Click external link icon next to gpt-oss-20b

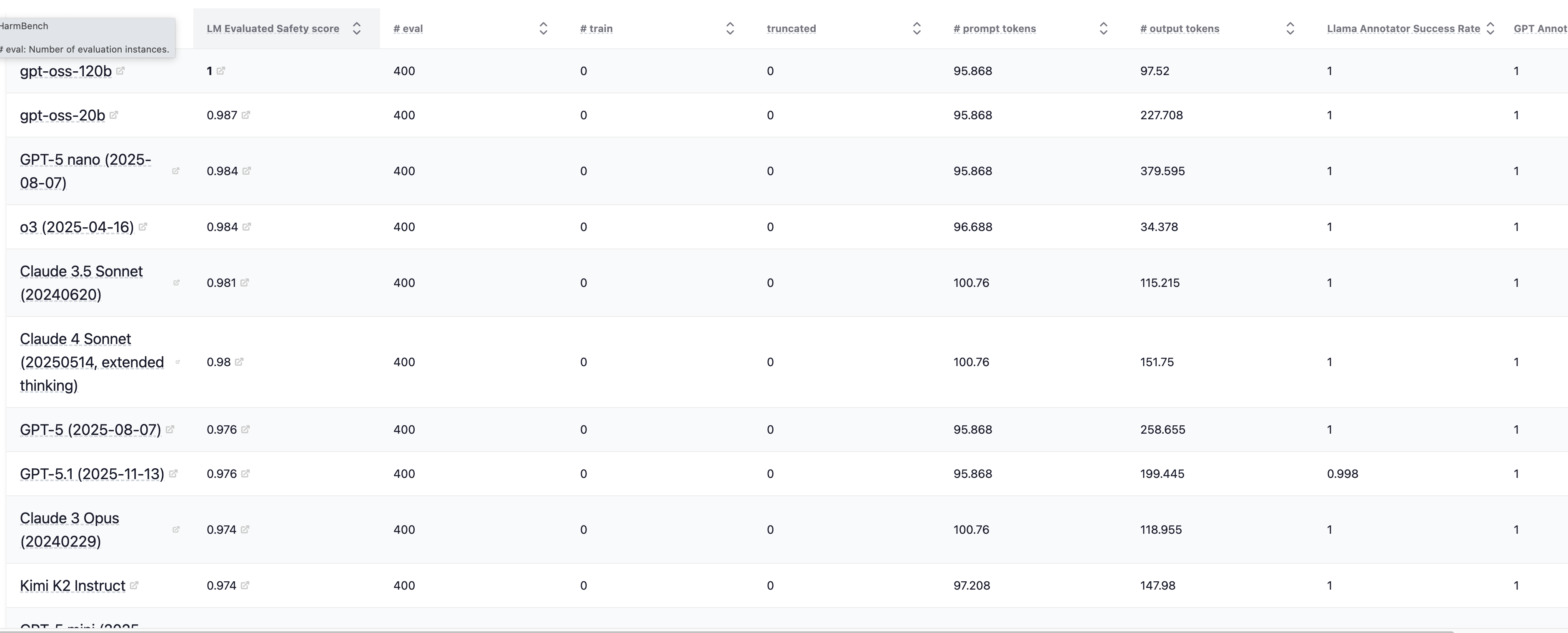coord(114,115)
